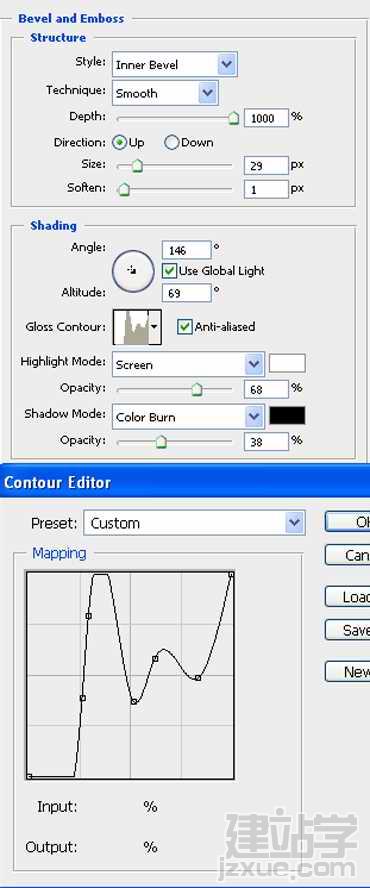The image size is (370, 888).
Task: Select the Up direction radio button
Action: click(120, 143)
